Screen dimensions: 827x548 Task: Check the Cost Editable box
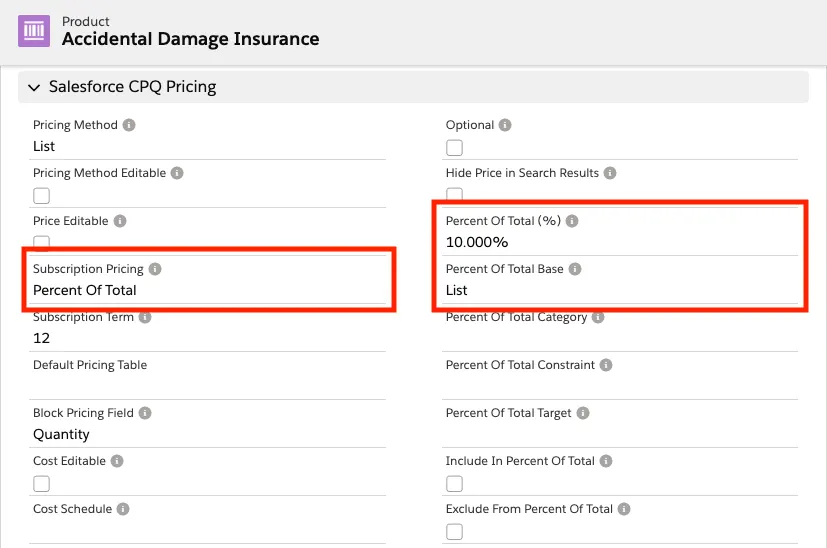(x=42, y=484)
